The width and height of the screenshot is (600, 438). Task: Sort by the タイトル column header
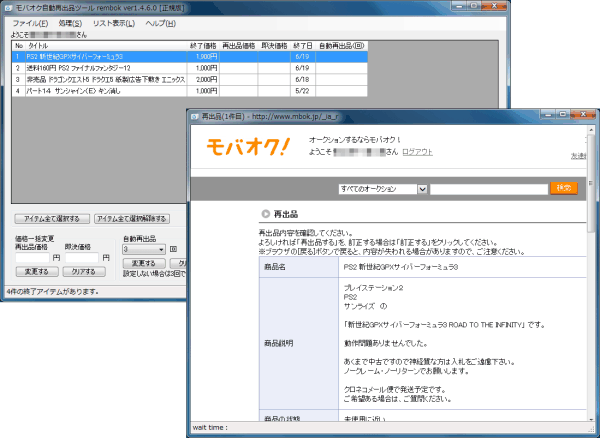(106, 46)
